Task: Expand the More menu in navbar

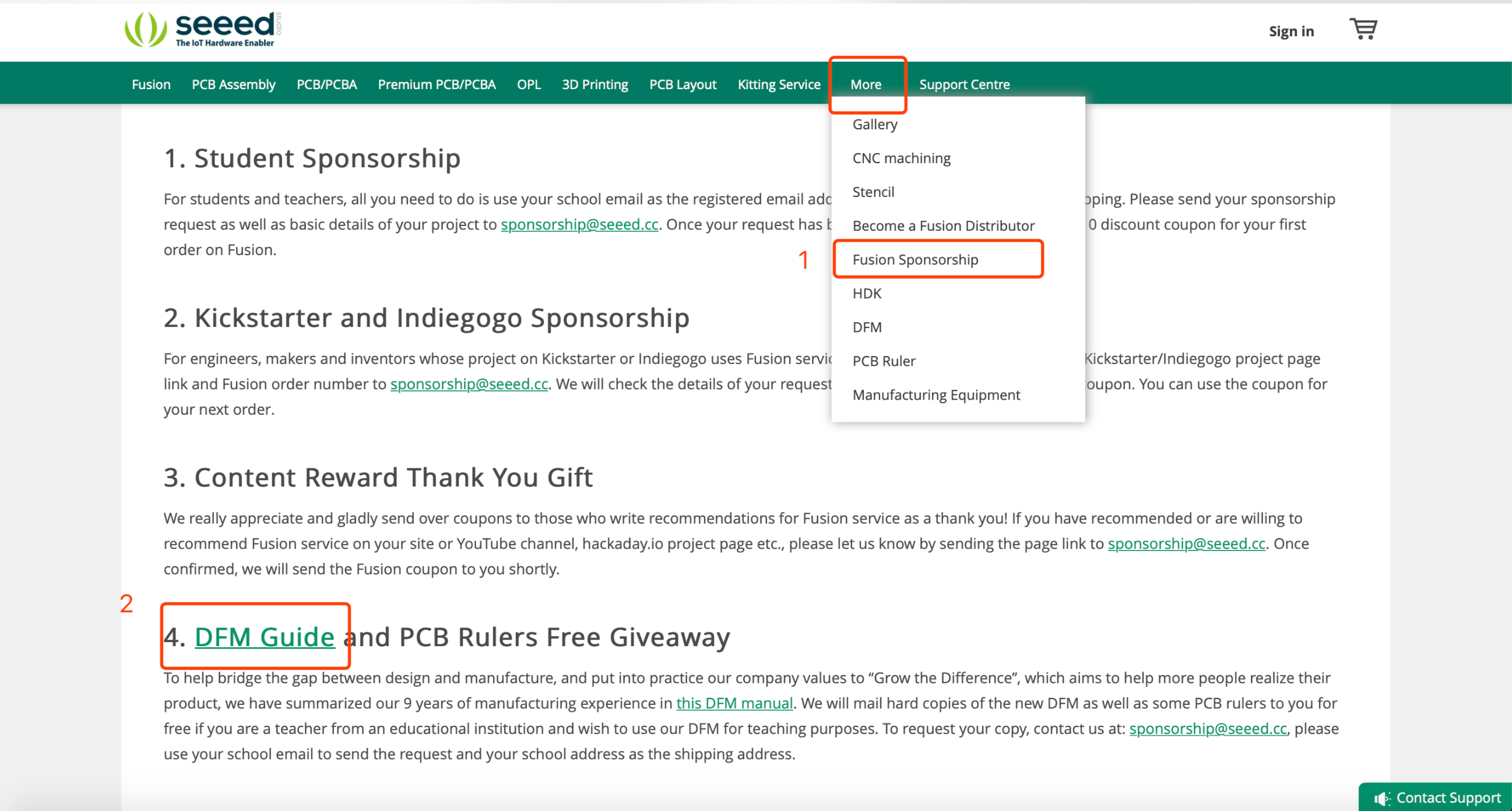Action: click(x=865, y=84)
